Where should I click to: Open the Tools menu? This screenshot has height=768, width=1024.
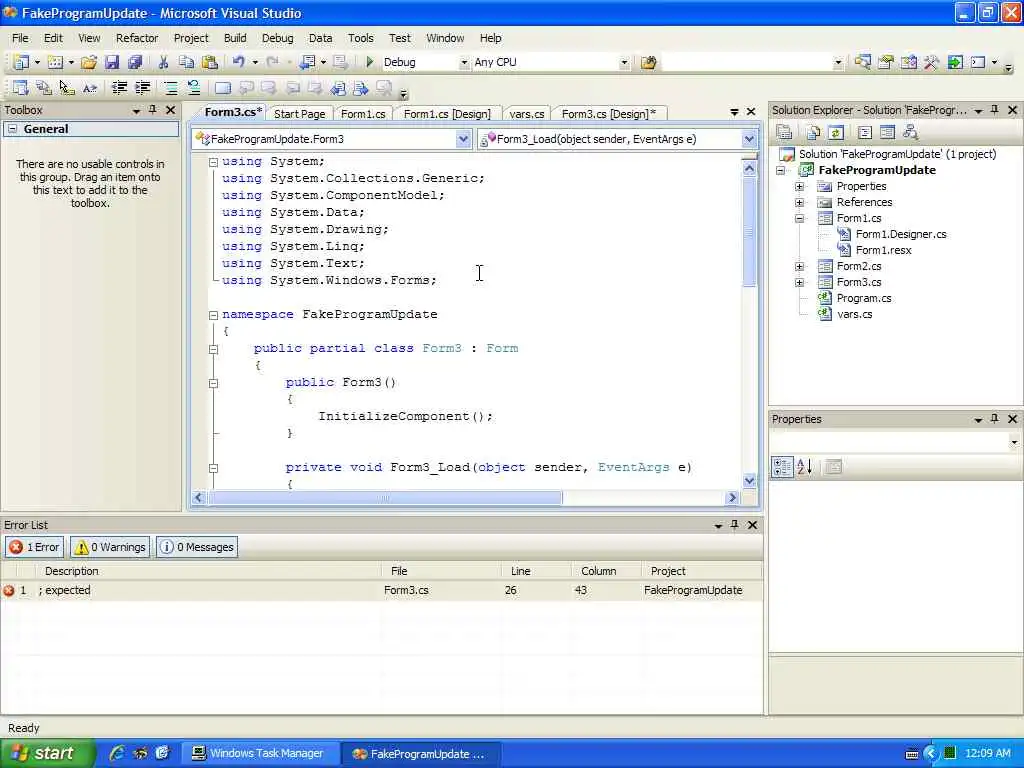click(360, 38)
